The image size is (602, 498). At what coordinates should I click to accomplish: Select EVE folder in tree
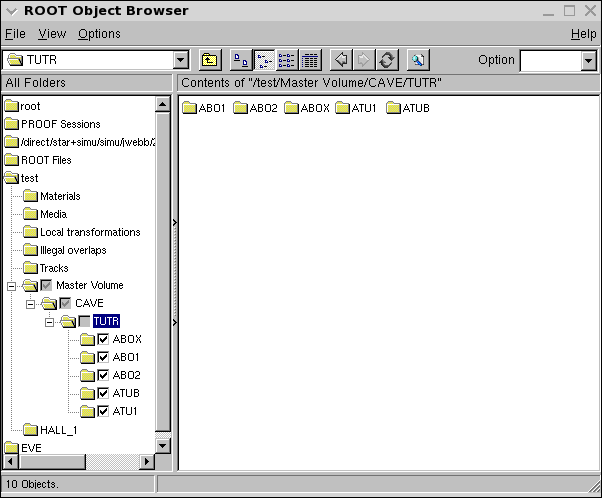23,448
